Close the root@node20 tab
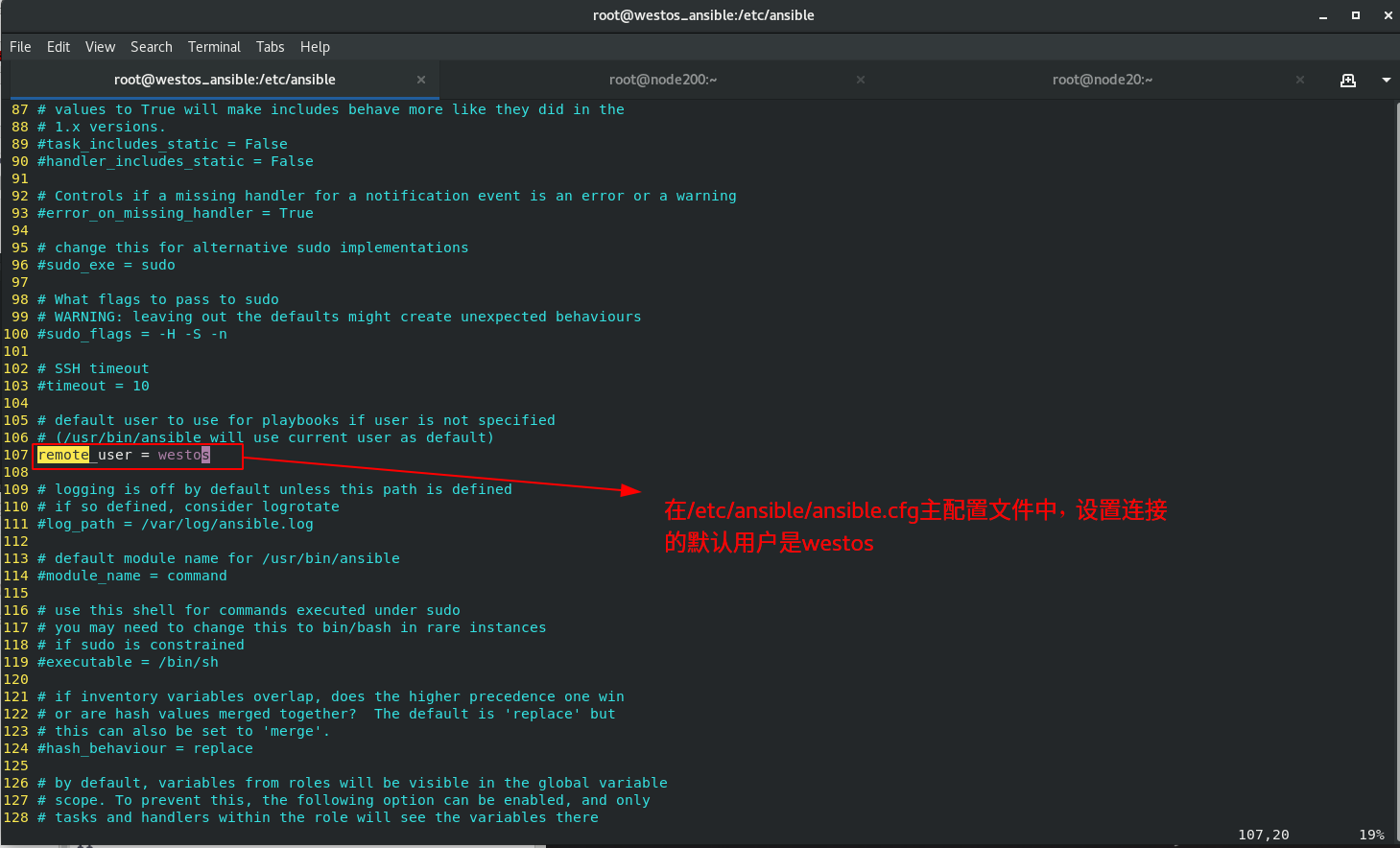Screen dimensions: 1400x848 point(1300,80)
